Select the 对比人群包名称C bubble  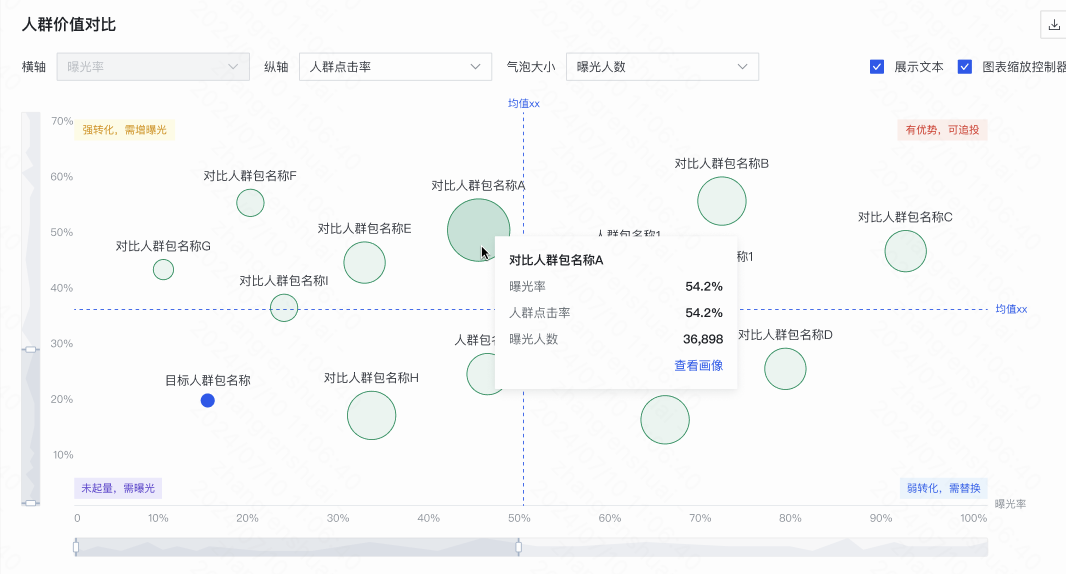pos(906,251)
